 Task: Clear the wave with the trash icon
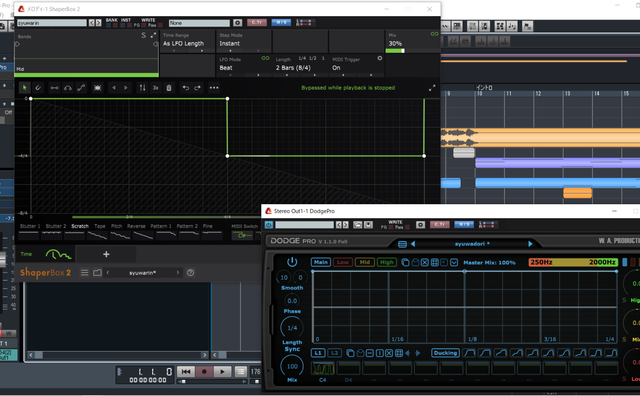pos(169,88)
